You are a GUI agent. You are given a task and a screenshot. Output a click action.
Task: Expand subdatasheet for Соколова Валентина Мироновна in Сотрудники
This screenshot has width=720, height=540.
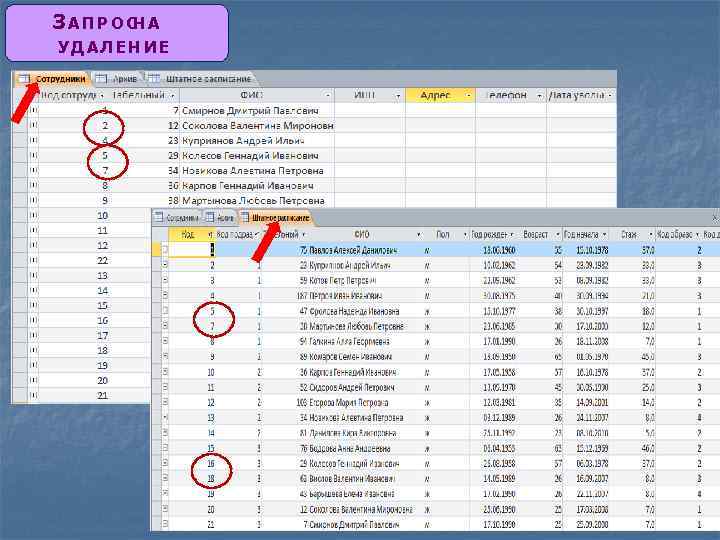tap(33, 125)
